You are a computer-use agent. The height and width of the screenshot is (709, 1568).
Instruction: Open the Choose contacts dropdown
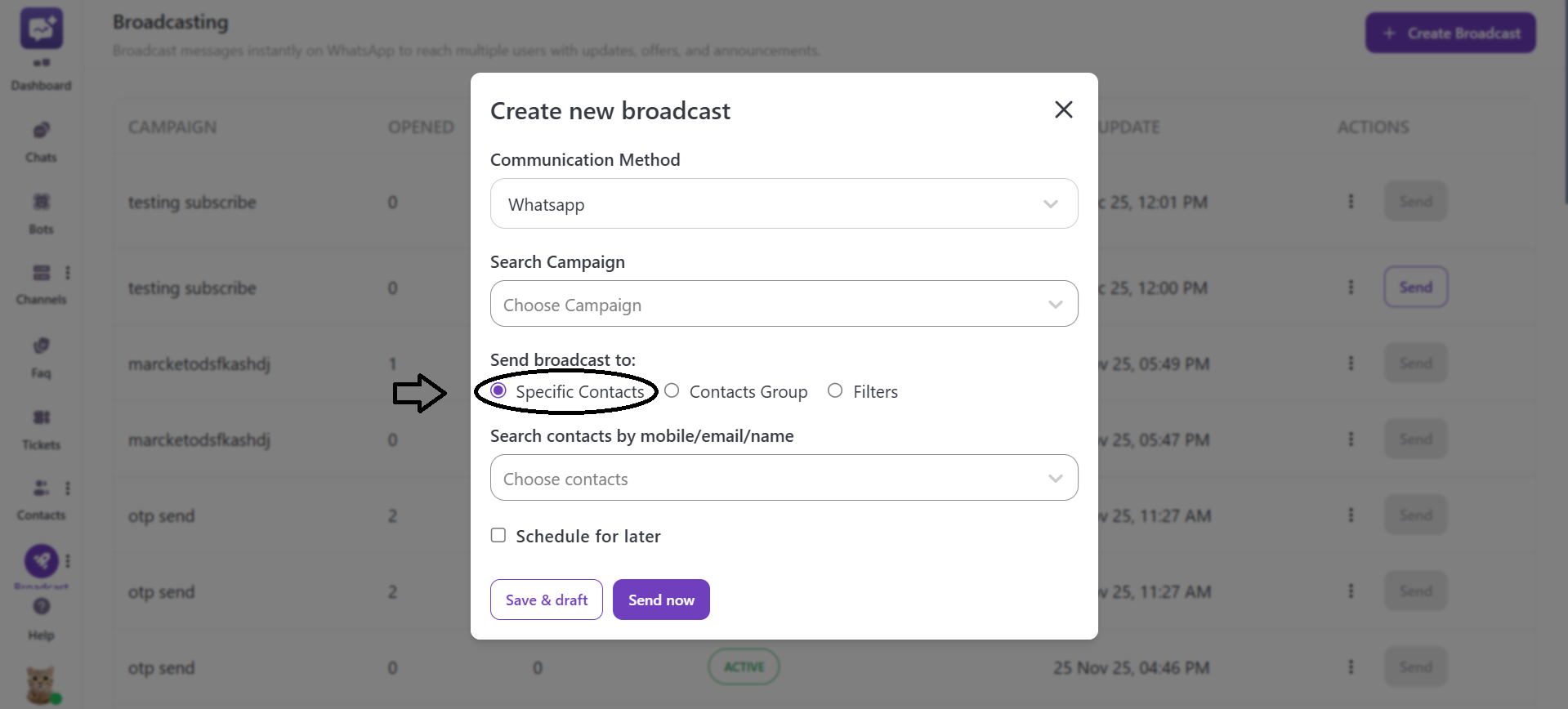tap(784, 478)
